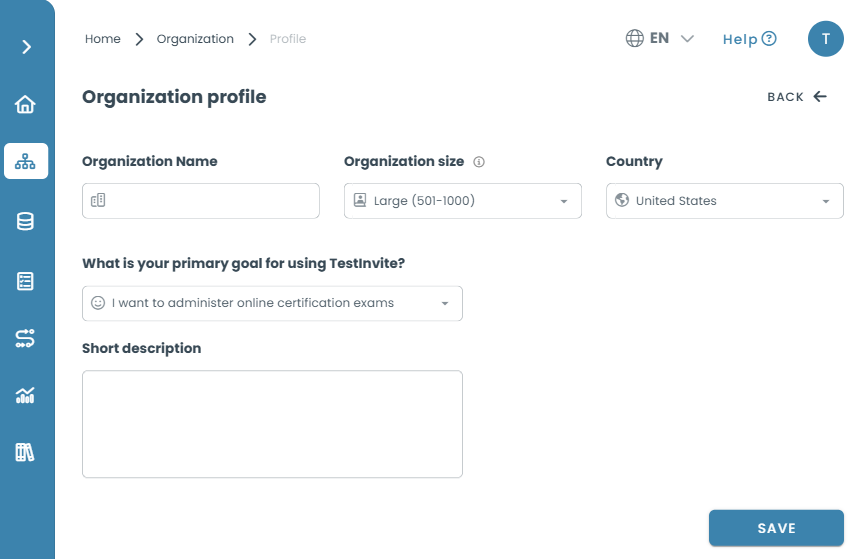Image resolution: width=868 pixels, height=559 pixels.
Task: Open the analytics chart sidebar icon
Action: coord(25,395)
